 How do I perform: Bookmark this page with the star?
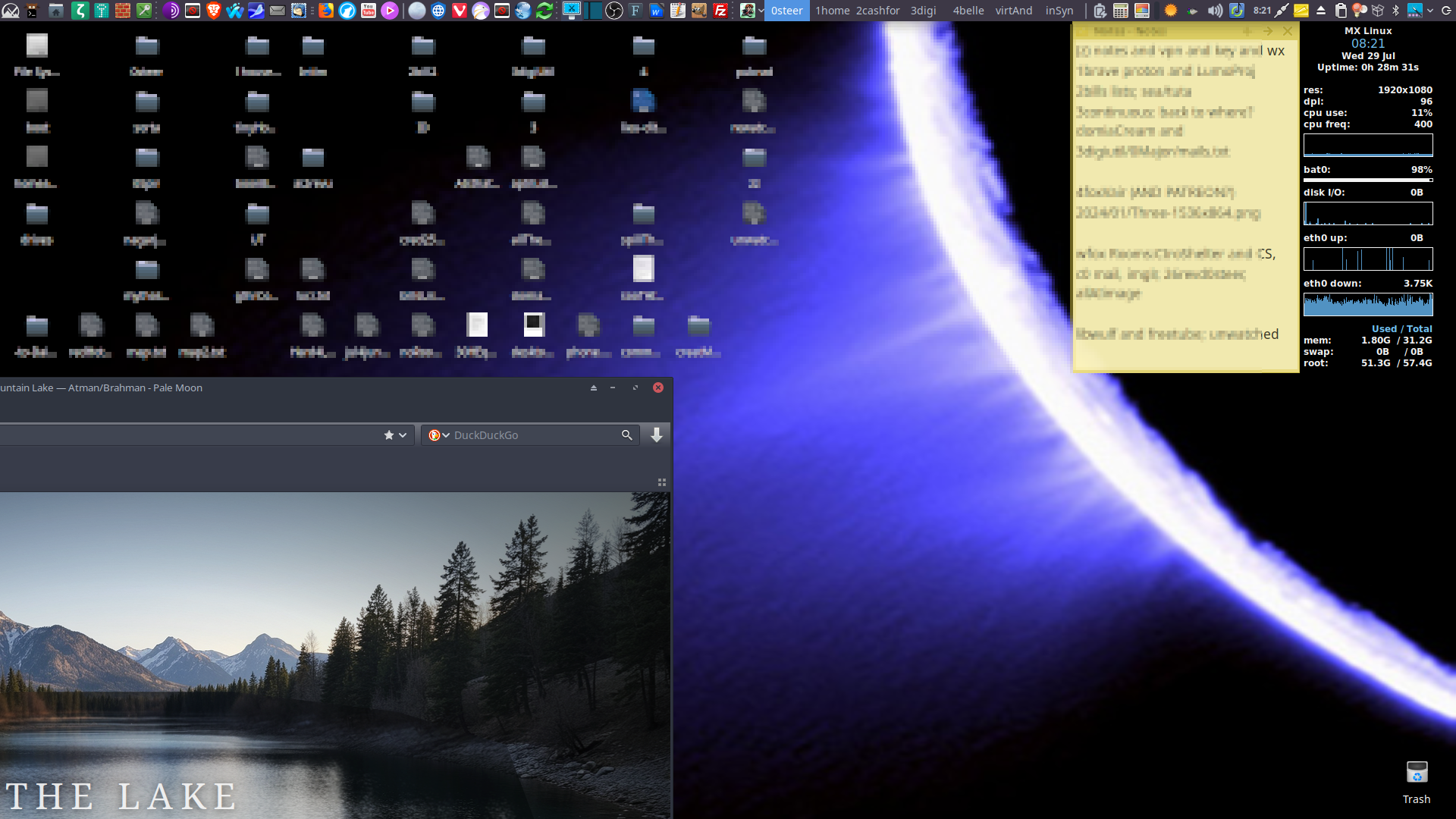pyautogui.click(x=389, y=435)
